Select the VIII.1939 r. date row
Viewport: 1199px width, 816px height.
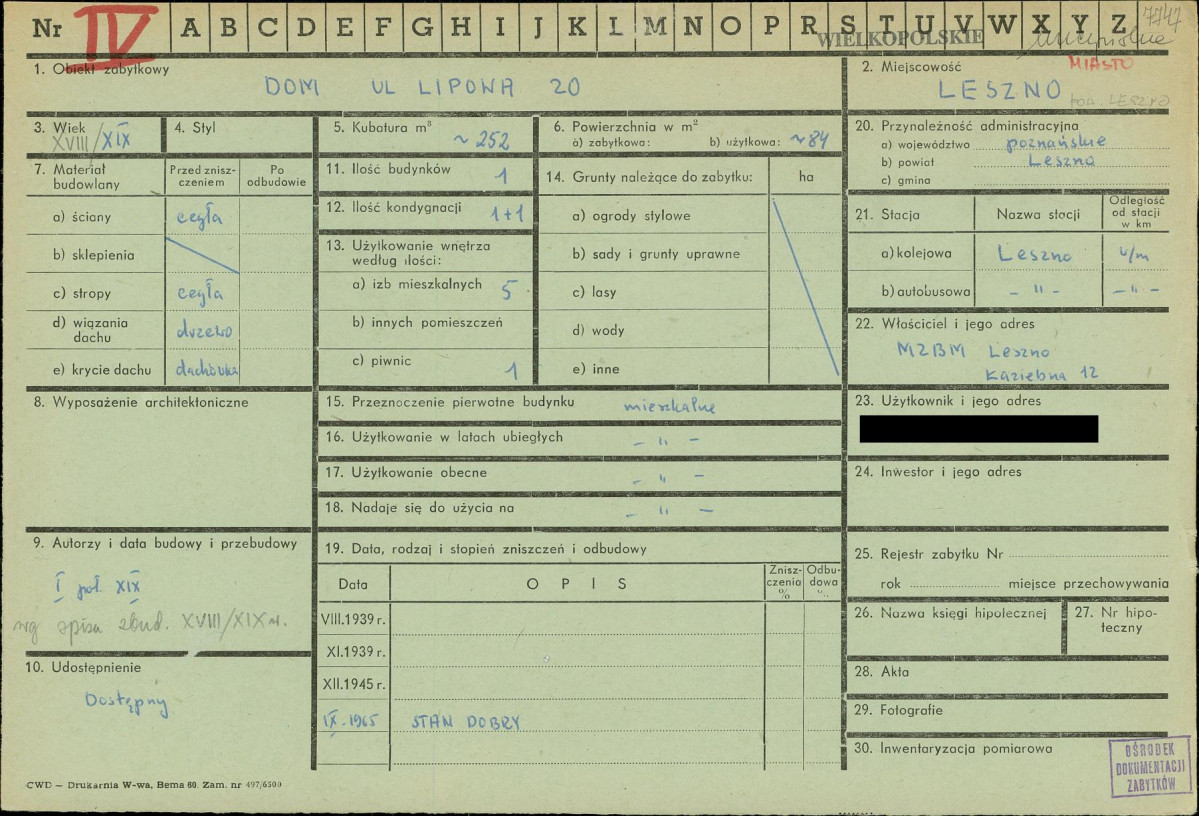(x=353, y=618)
